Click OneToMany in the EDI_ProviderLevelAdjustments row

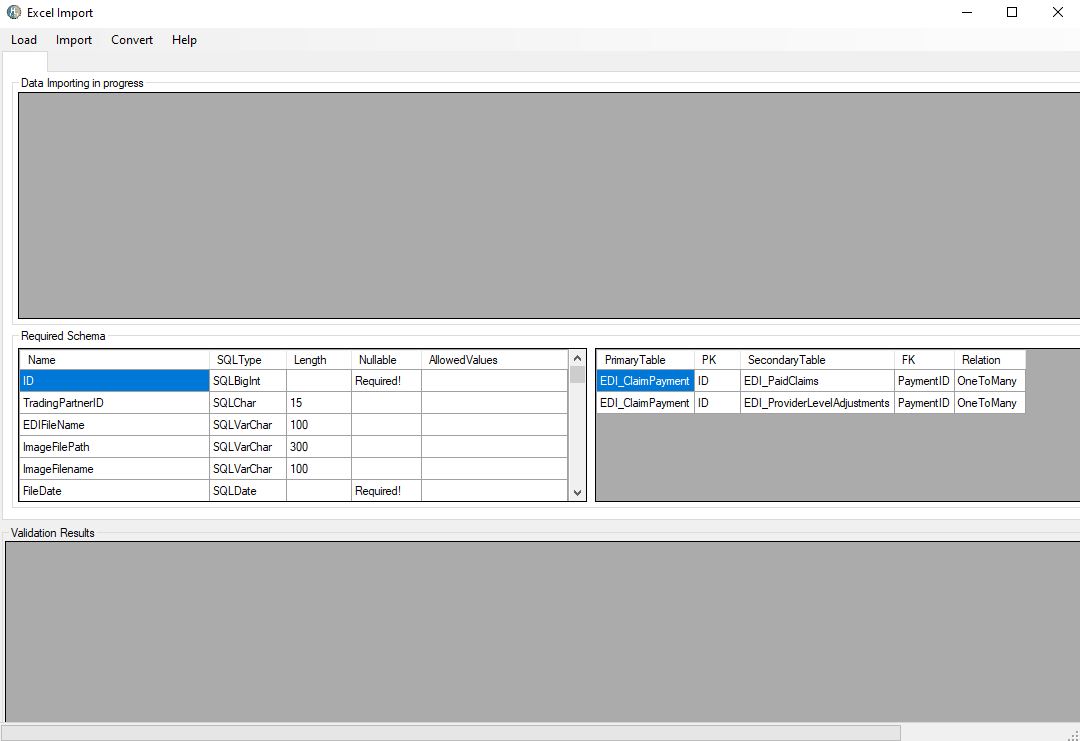pyautogui.click(x=990, y=403)
